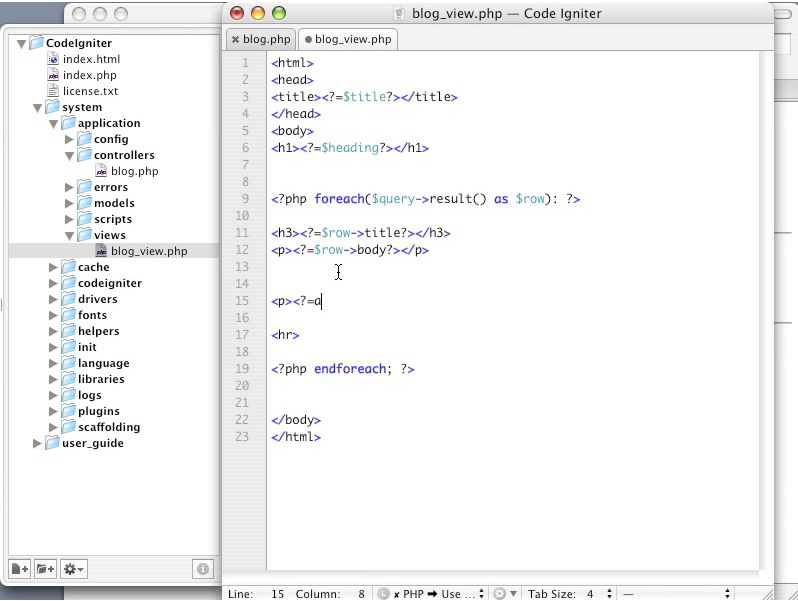Collapse the application folder triangle
Image resolution: width=798 pixels, height=601 pixels.
pos(53,124)
